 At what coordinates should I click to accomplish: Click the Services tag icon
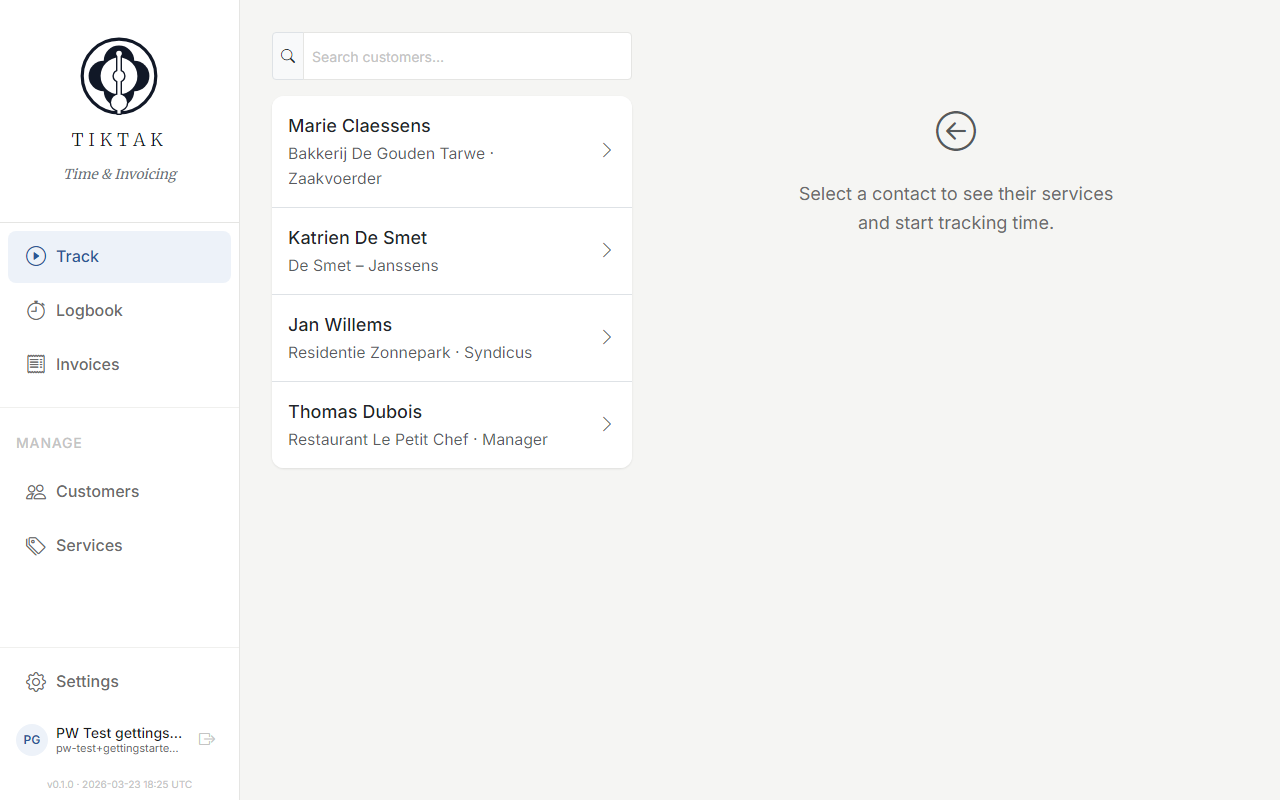(36, 545)
